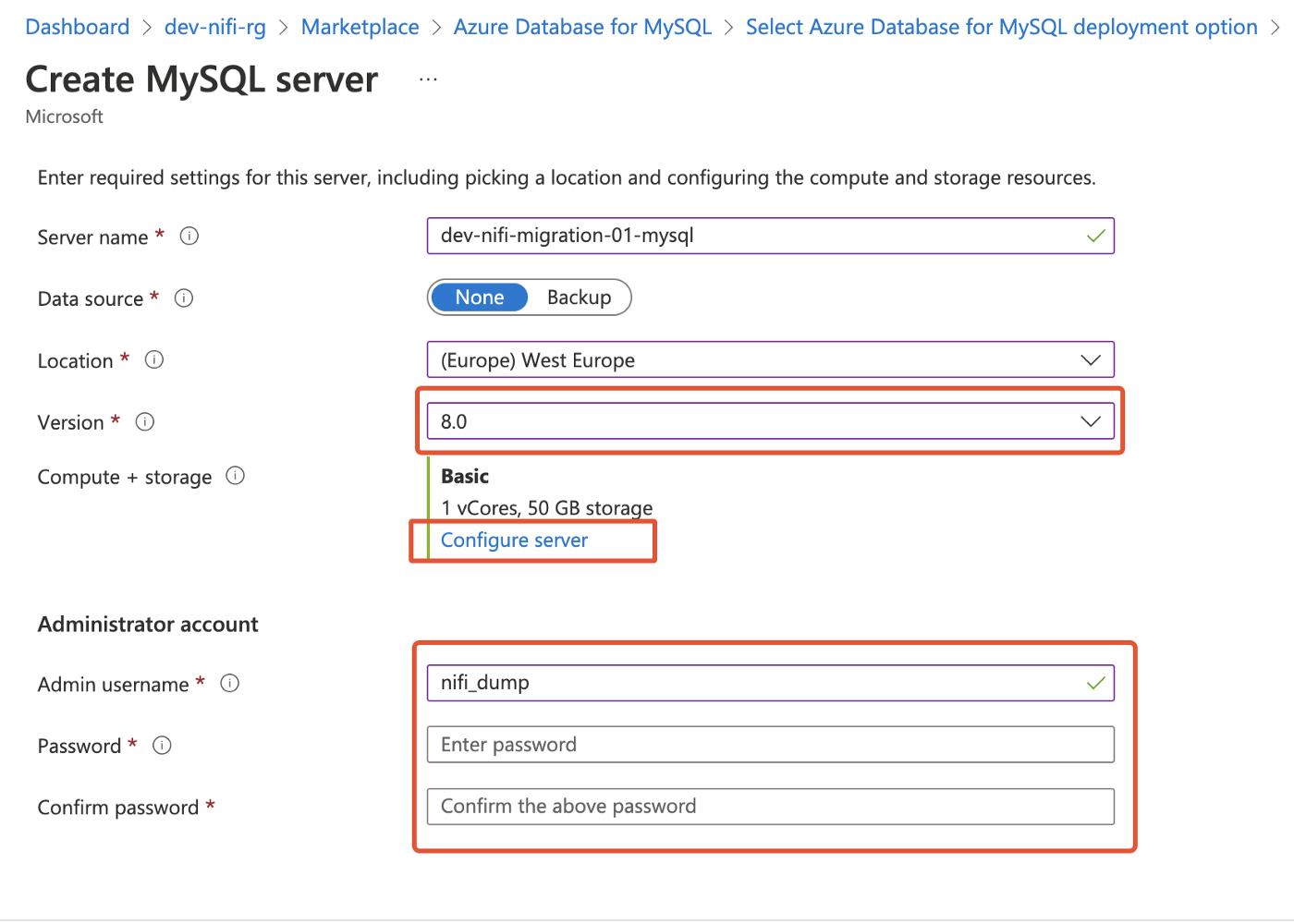Viewport: 1294px width, 924px height.
Task: View the Location info tooltip
Action: (153, 360)
